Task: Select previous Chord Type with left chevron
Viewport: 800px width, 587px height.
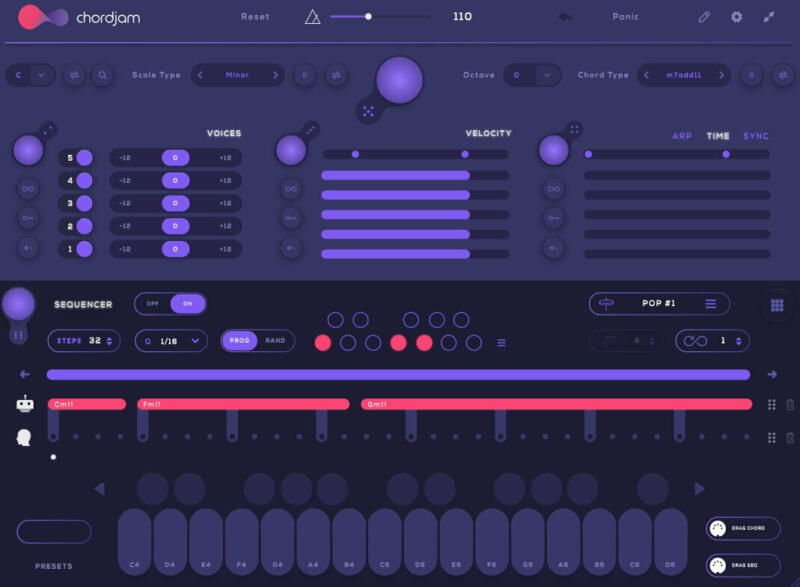Action: (x=646, y=75)
